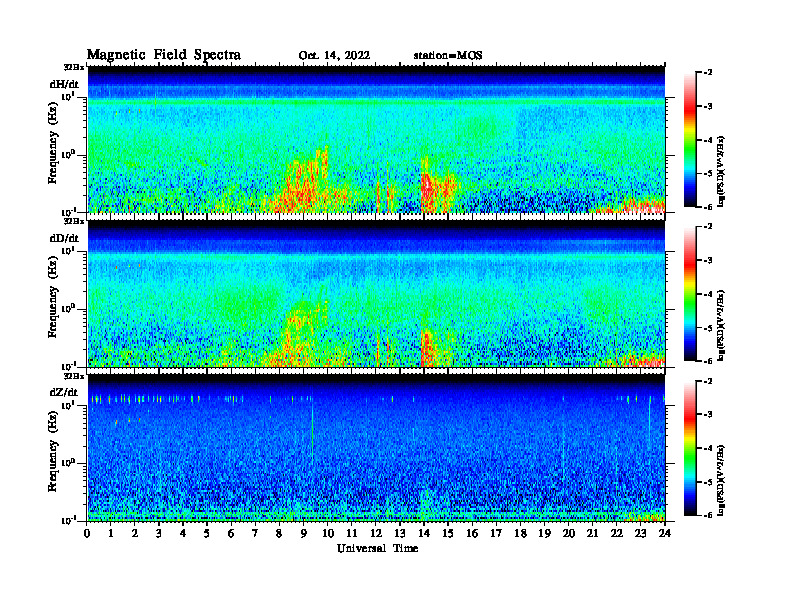Image resolution: width=792 pixels, height=612 pixels.
Task: Click hour "1" tick label on time axis
Action: [x=111, y=533]
